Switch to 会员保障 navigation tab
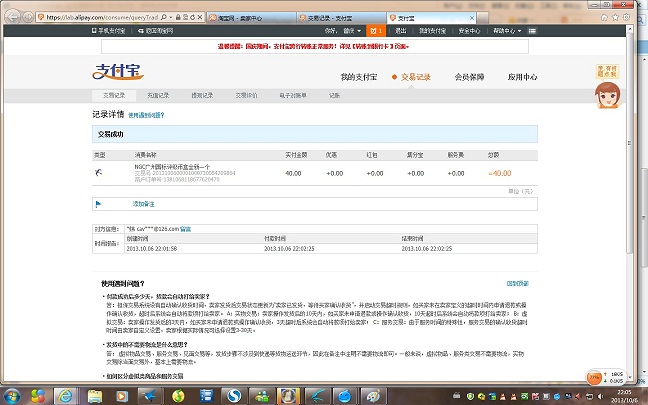The height and width of the screenshot is (405, 648). pos(469,77)
